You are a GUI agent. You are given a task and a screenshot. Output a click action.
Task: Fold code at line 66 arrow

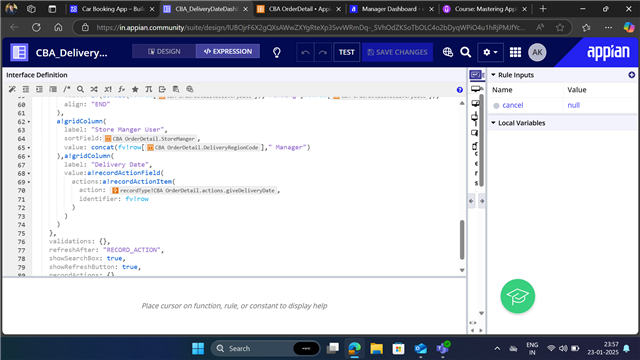[x=29, y=156]
